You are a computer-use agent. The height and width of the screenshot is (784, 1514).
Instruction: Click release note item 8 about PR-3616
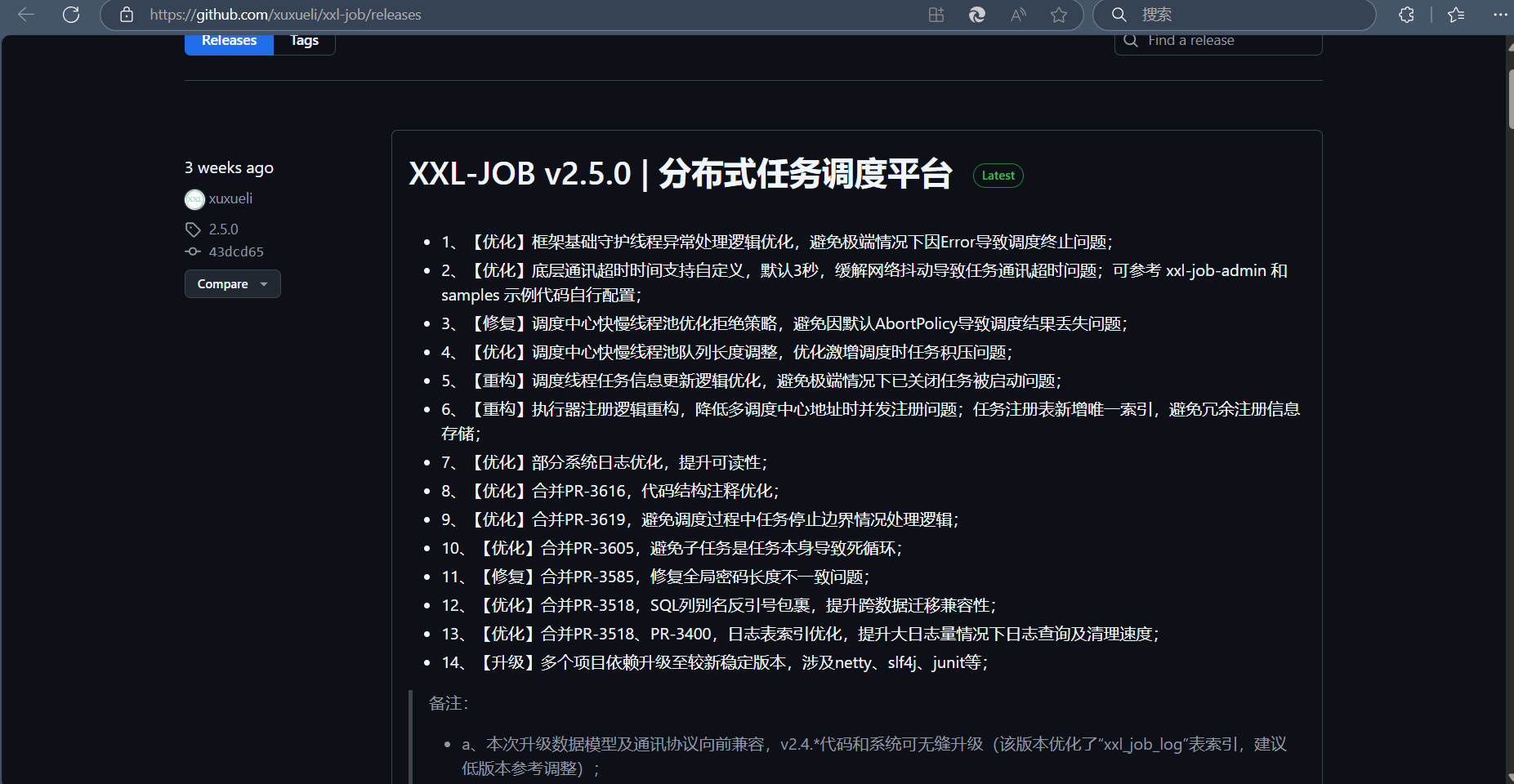click(610, 491)
